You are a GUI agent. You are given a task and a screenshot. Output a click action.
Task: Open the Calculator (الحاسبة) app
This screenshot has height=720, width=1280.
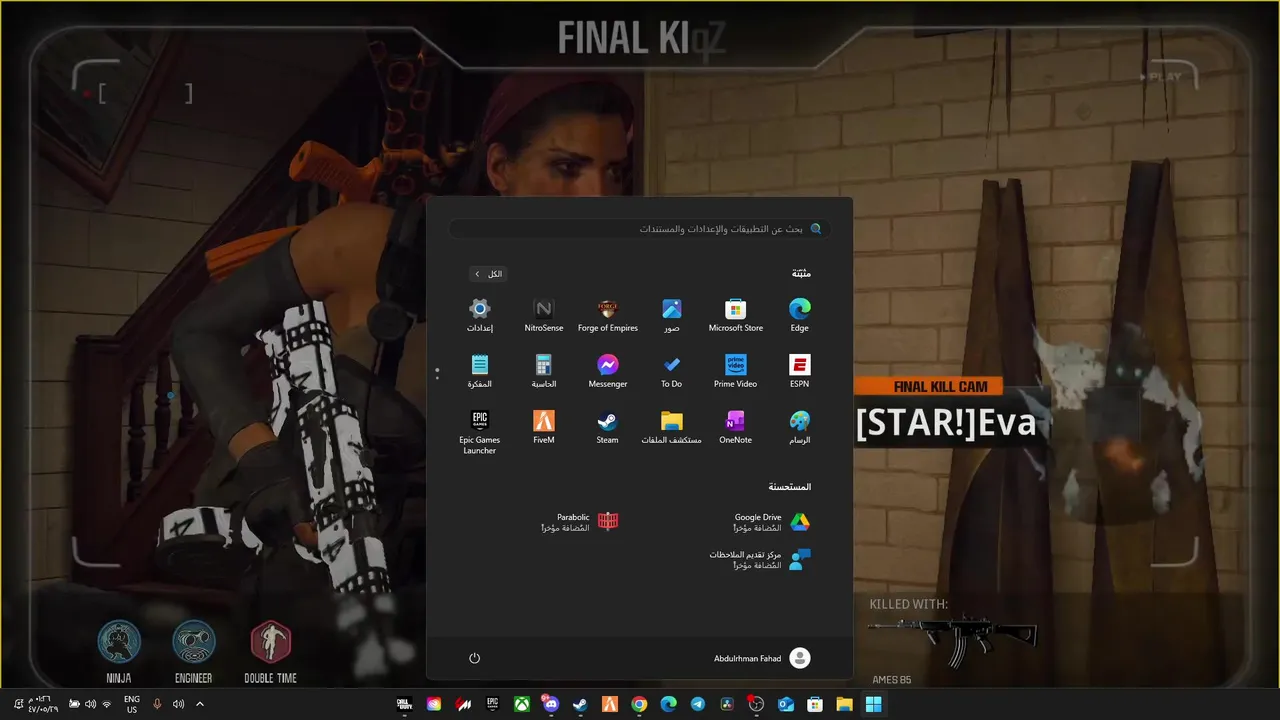tap(543, 371)
